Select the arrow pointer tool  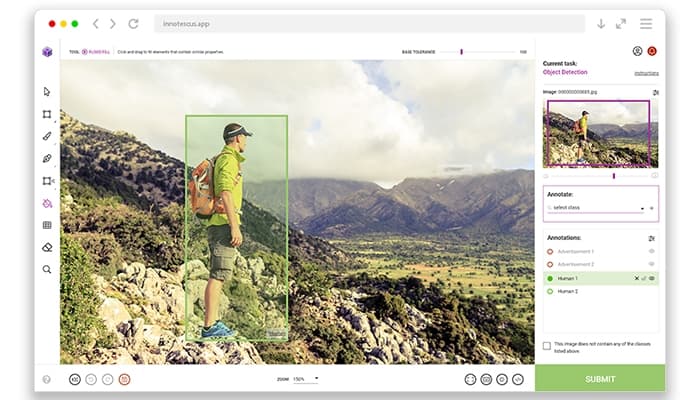click(47, 91)
